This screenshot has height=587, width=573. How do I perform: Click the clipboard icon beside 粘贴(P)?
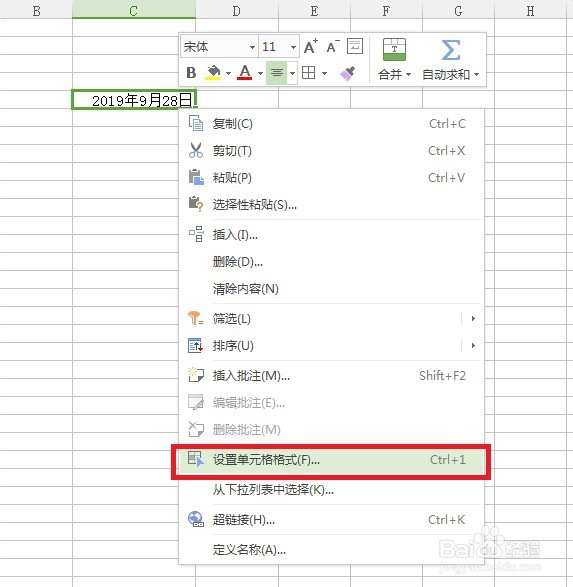coord(196,177)
